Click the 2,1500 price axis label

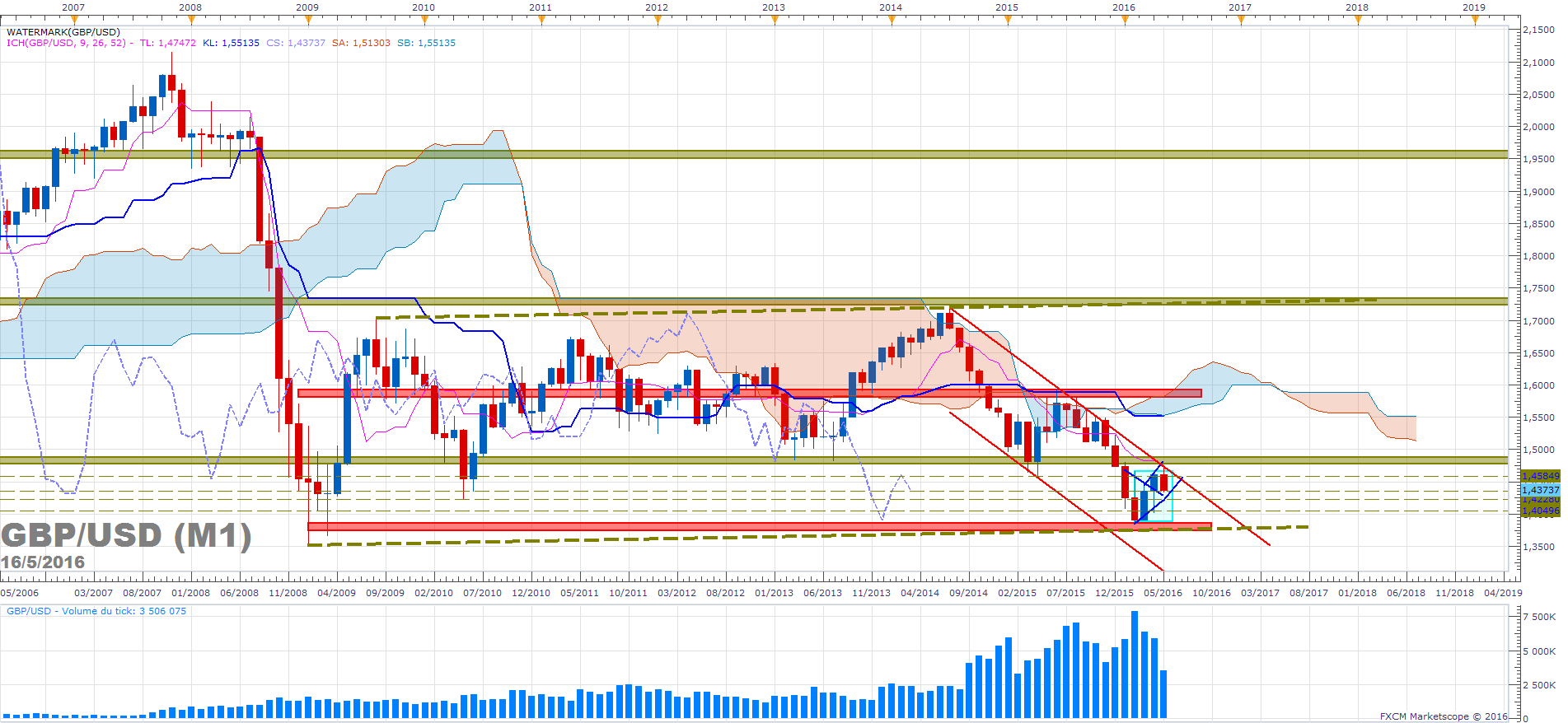pyautogui.click(x=1539, y=30)
